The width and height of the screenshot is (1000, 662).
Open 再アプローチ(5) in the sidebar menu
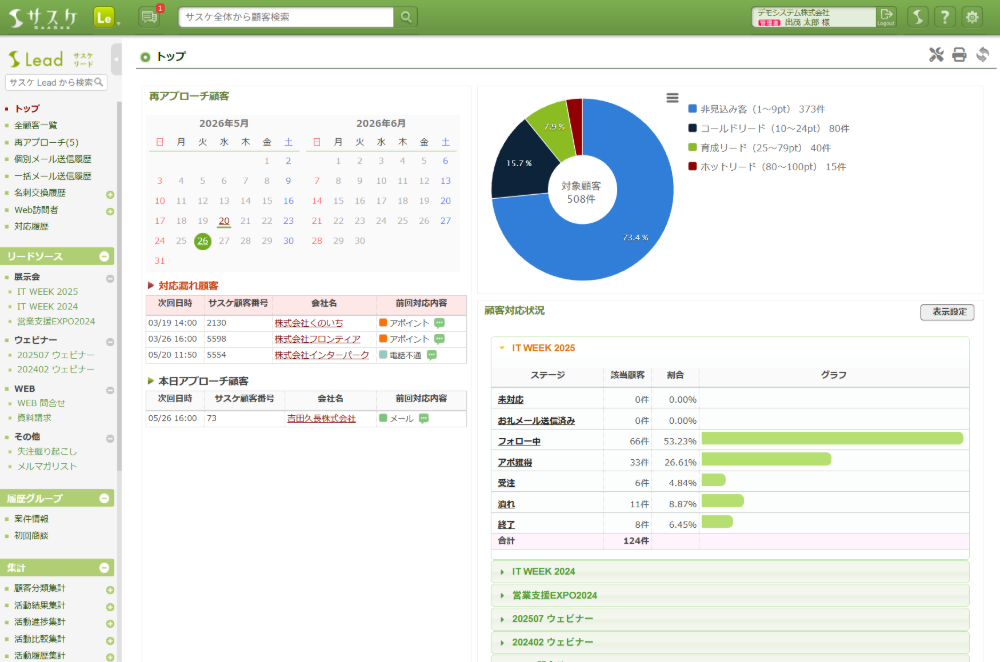[x=46, y=142]
